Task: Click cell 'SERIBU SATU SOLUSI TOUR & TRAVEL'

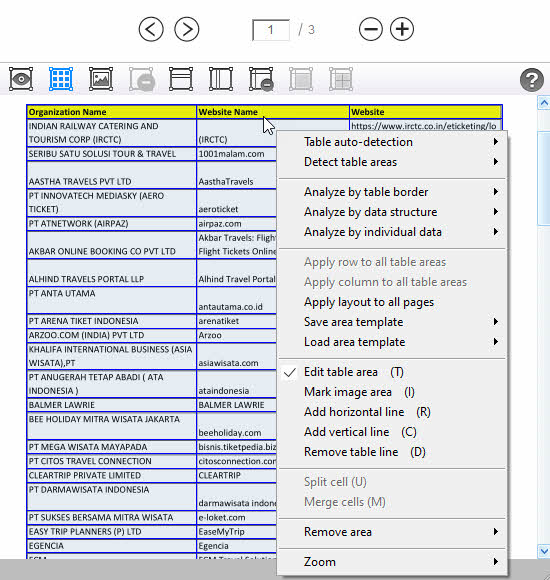Action: pos(111,154)
